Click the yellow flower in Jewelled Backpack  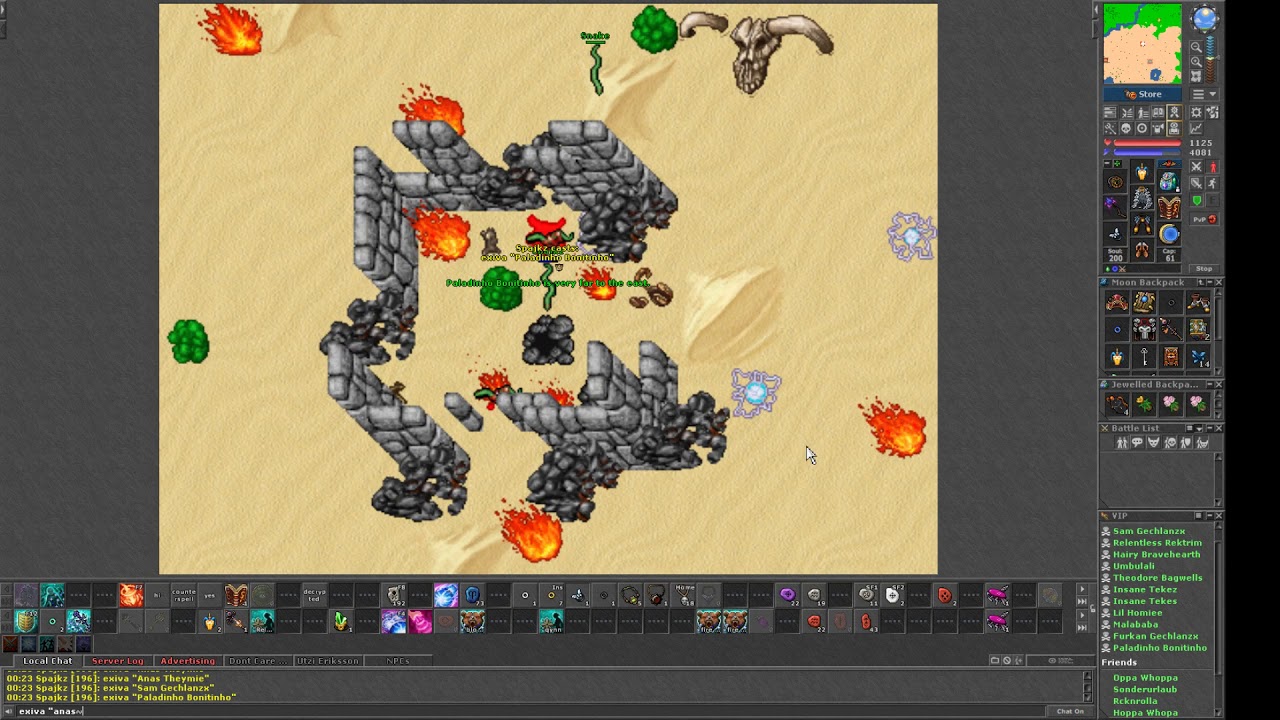click(x=1144, y=404)
